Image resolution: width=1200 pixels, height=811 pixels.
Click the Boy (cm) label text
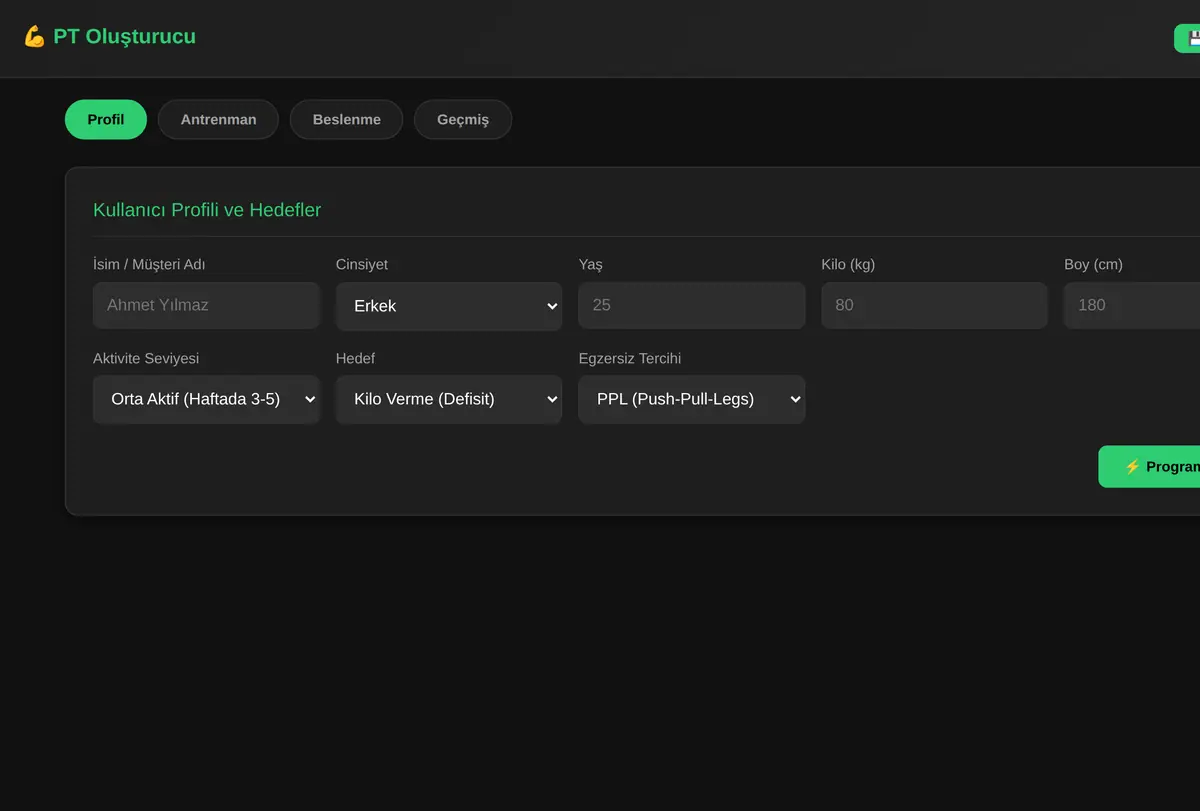click(1093, 265)
